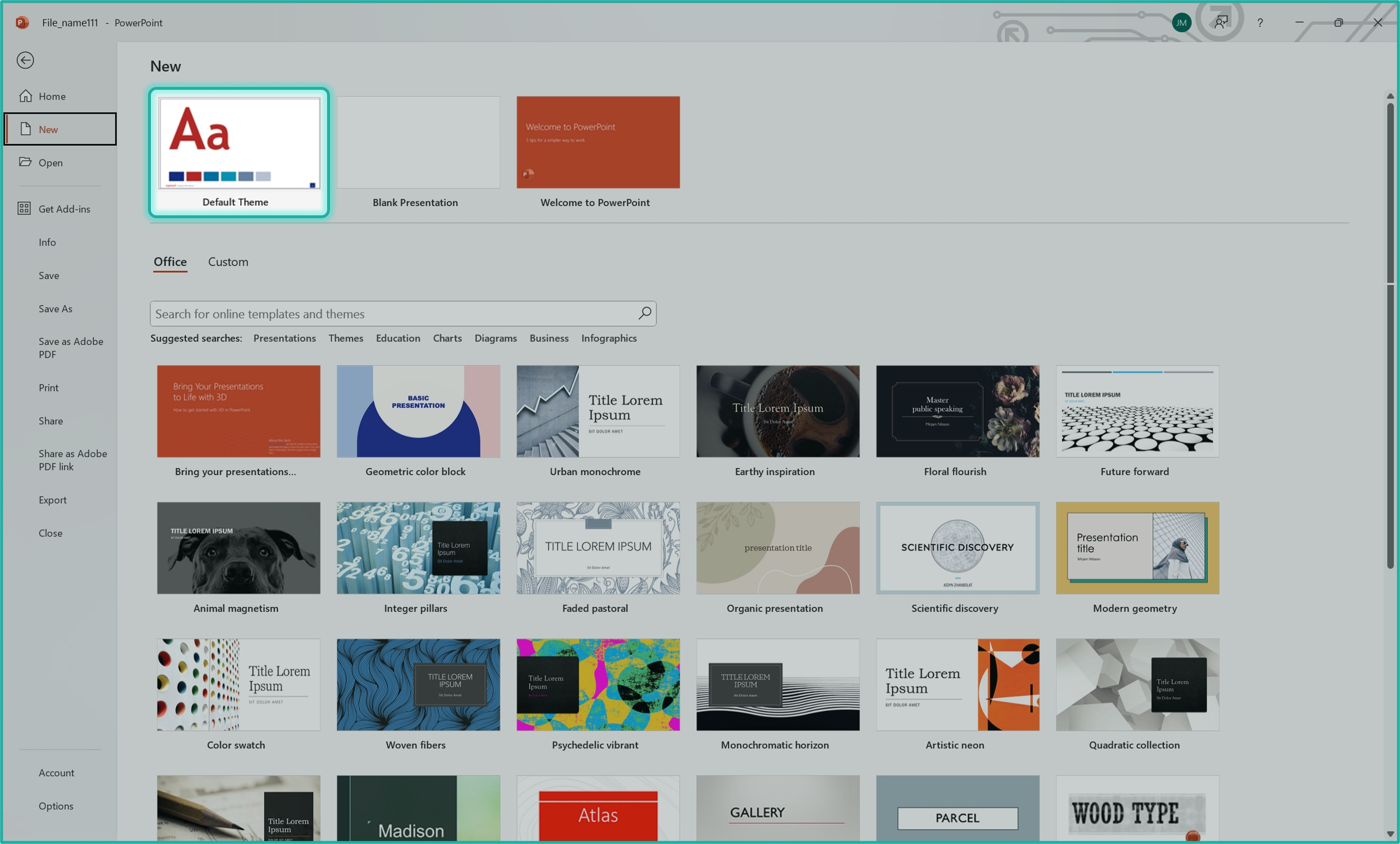Choose the Urban monochrome template
This screenshot has width=1400, height=844.
point(598,411)
